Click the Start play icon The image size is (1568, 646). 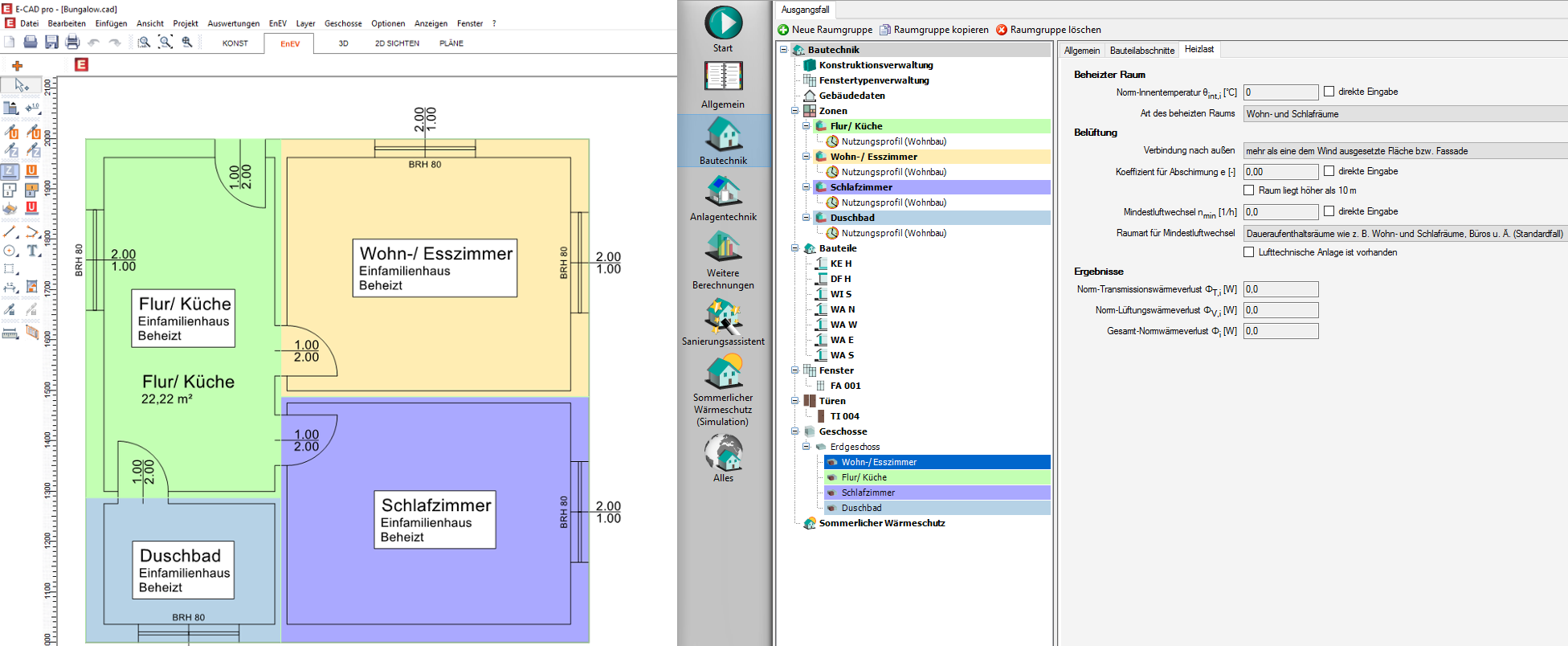click(723, 23)
